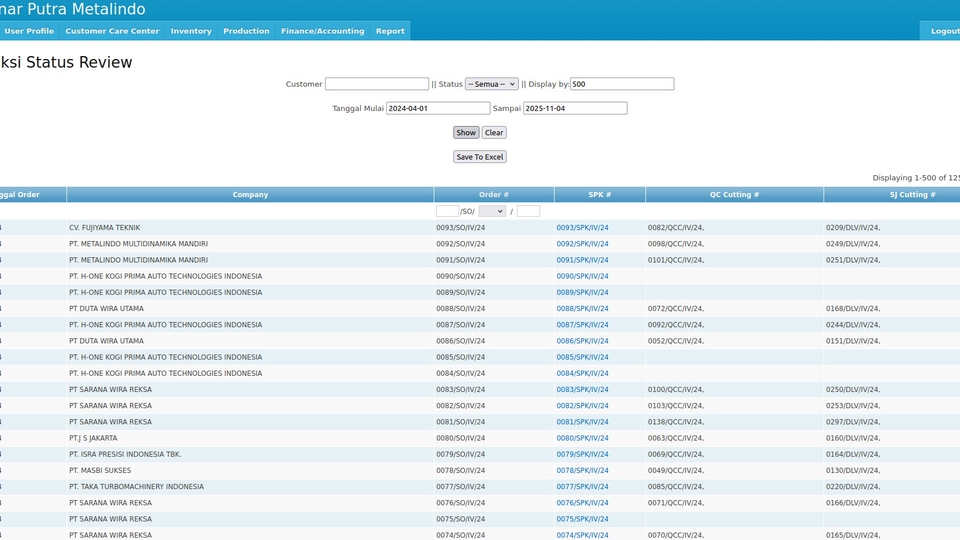Viewport: 960px width, 540px height.
Task: Open SPK link 0088/SPK/IV/24
Action: [582, 309]
